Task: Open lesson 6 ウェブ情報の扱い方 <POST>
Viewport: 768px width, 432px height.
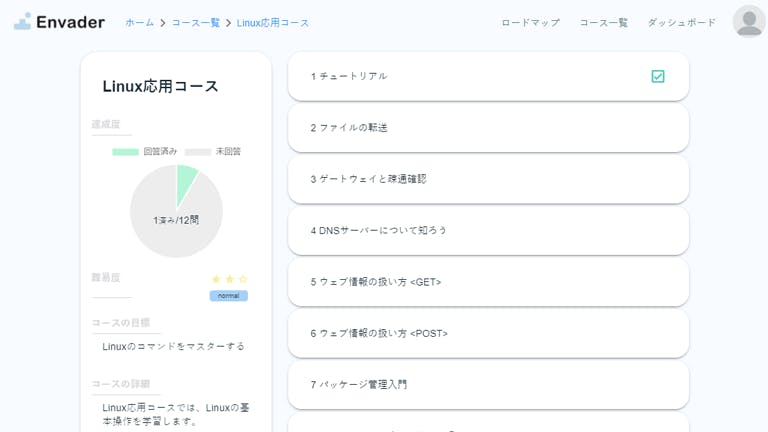Action: point(488,334)
